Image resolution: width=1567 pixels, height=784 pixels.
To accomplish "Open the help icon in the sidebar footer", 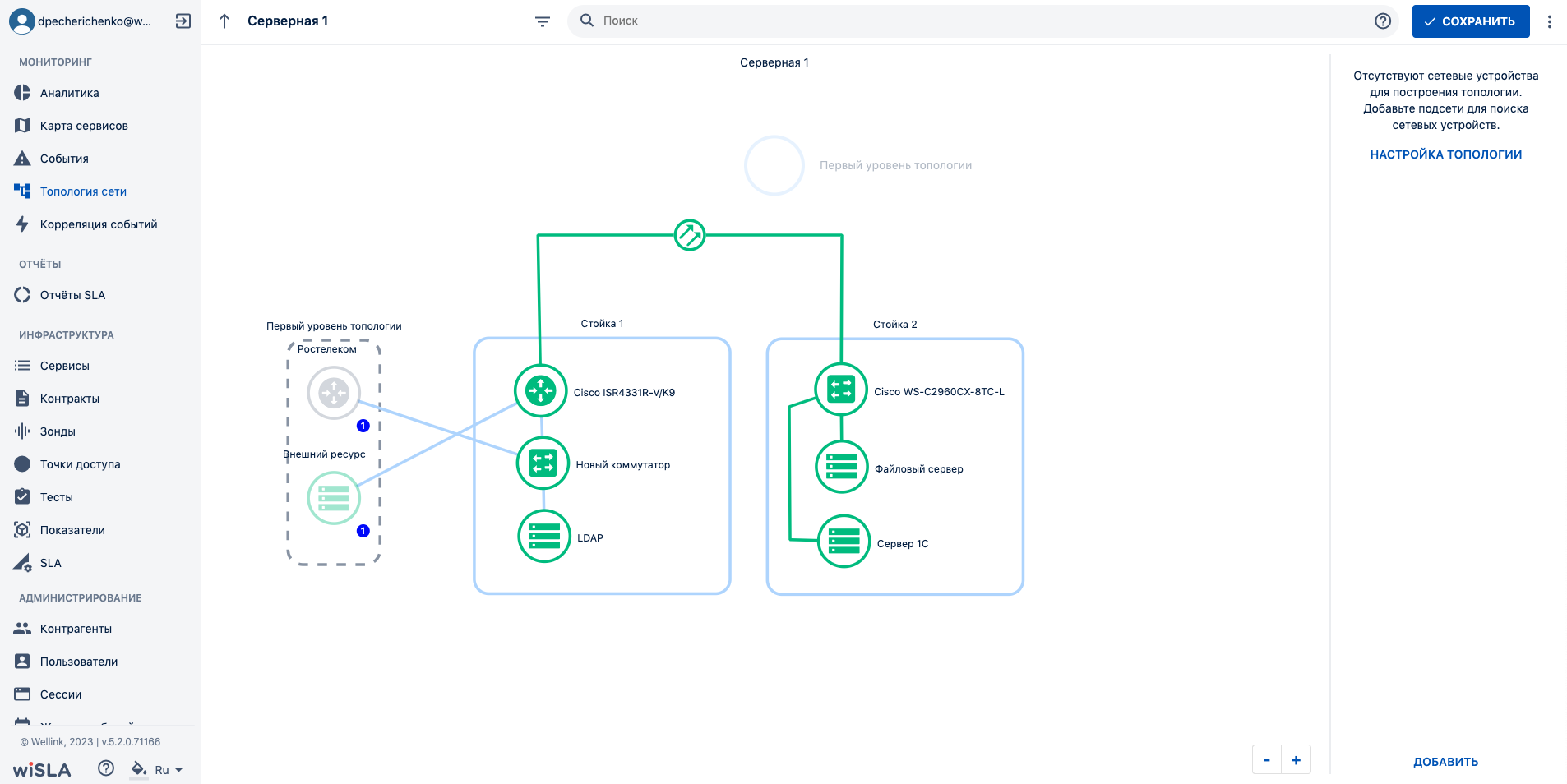I will click(106, 768).
